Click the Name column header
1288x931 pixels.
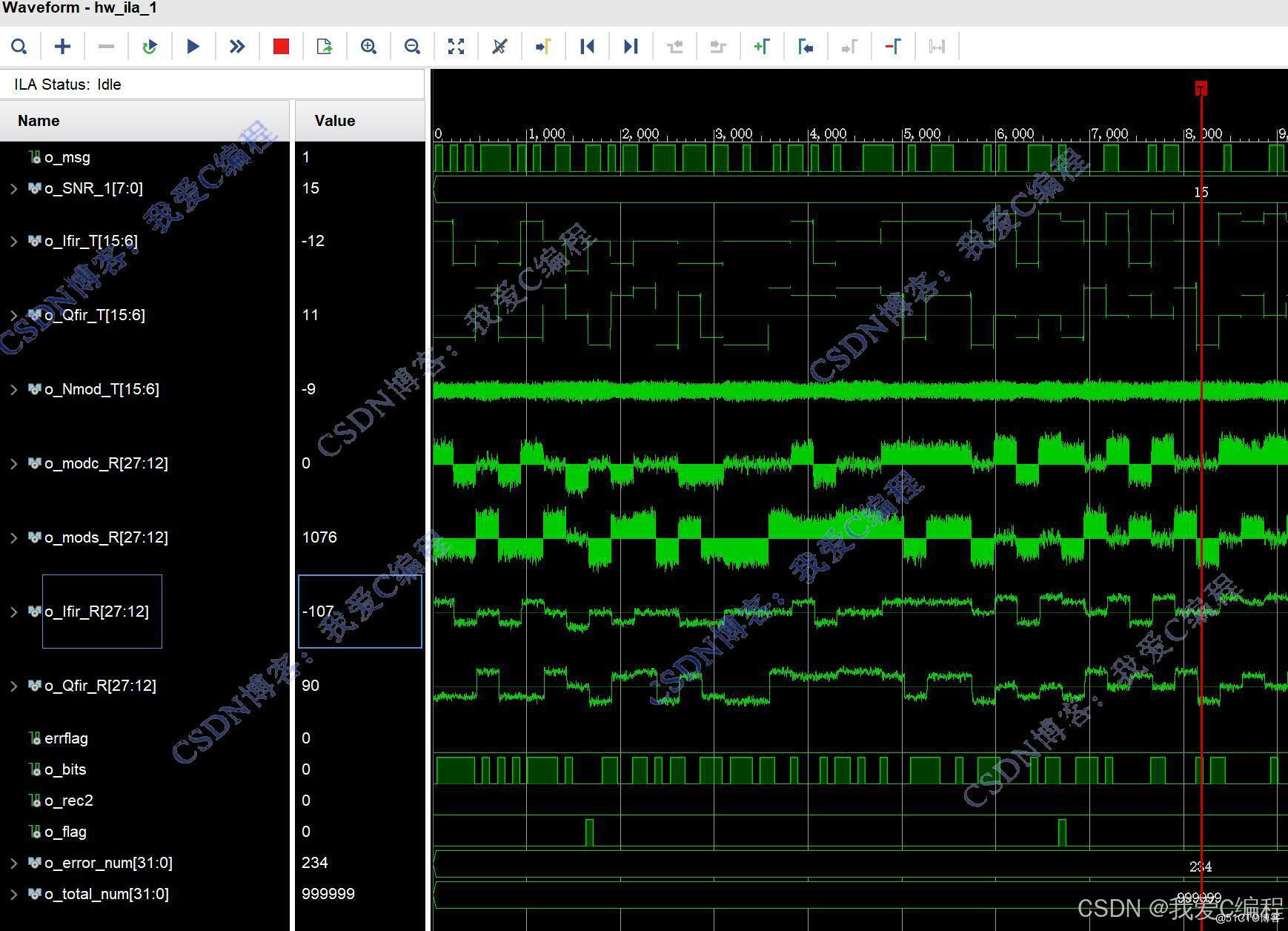(x=39, y=121)
